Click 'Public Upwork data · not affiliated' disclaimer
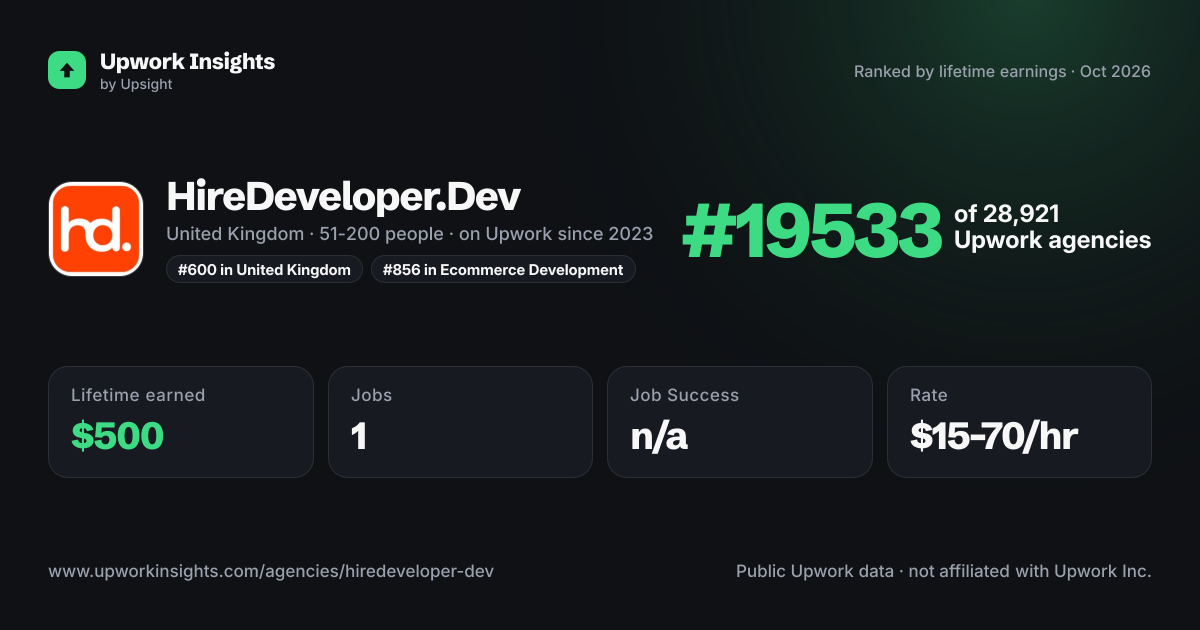The image size is (1200, 630). click(944, 572)
